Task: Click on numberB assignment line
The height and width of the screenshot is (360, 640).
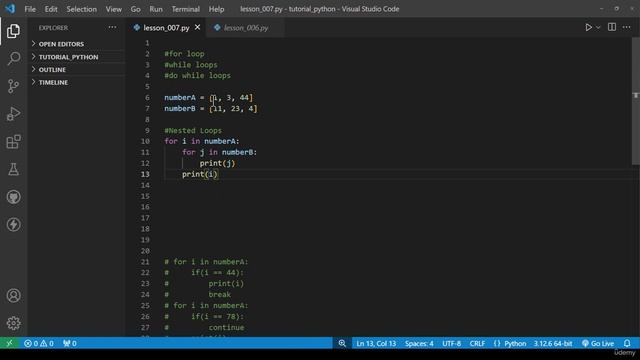Action: tap(211, 109)
